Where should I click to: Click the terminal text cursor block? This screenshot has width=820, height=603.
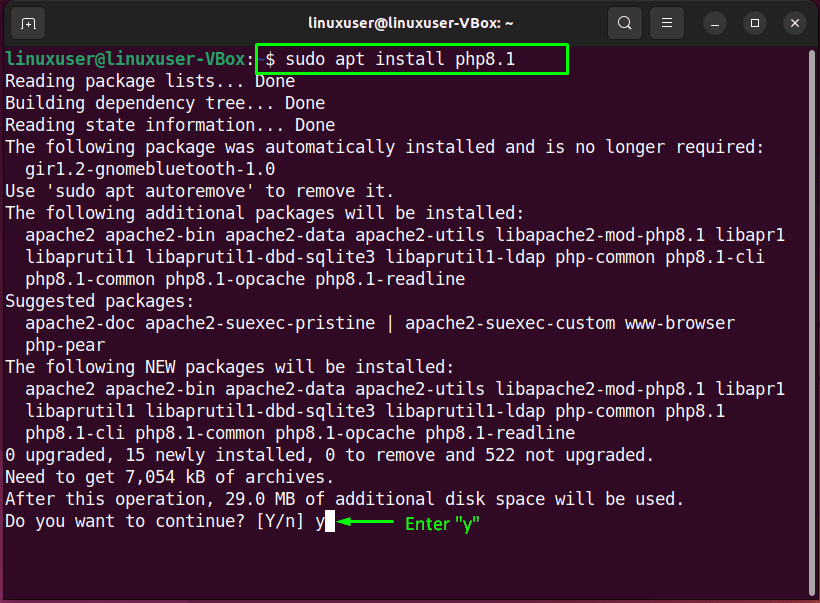pyautogui.click(x=330, y=521)
